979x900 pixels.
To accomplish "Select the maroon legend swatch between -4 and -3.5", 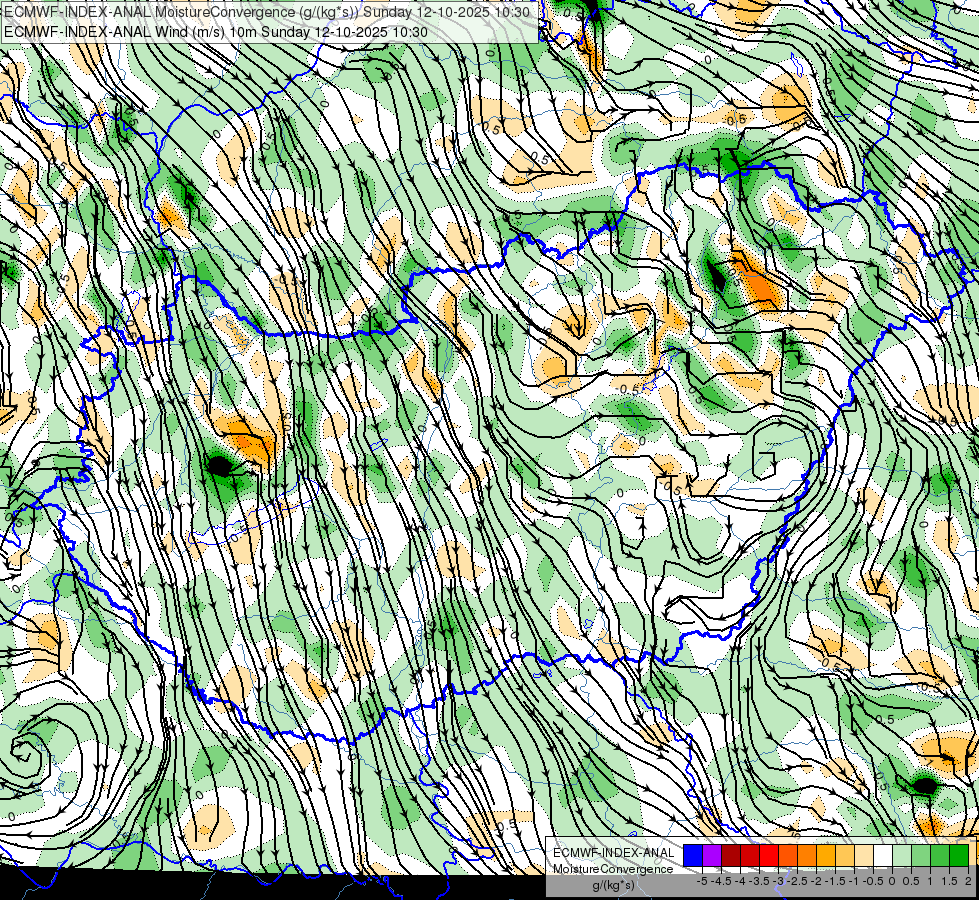I will (731, 856).
